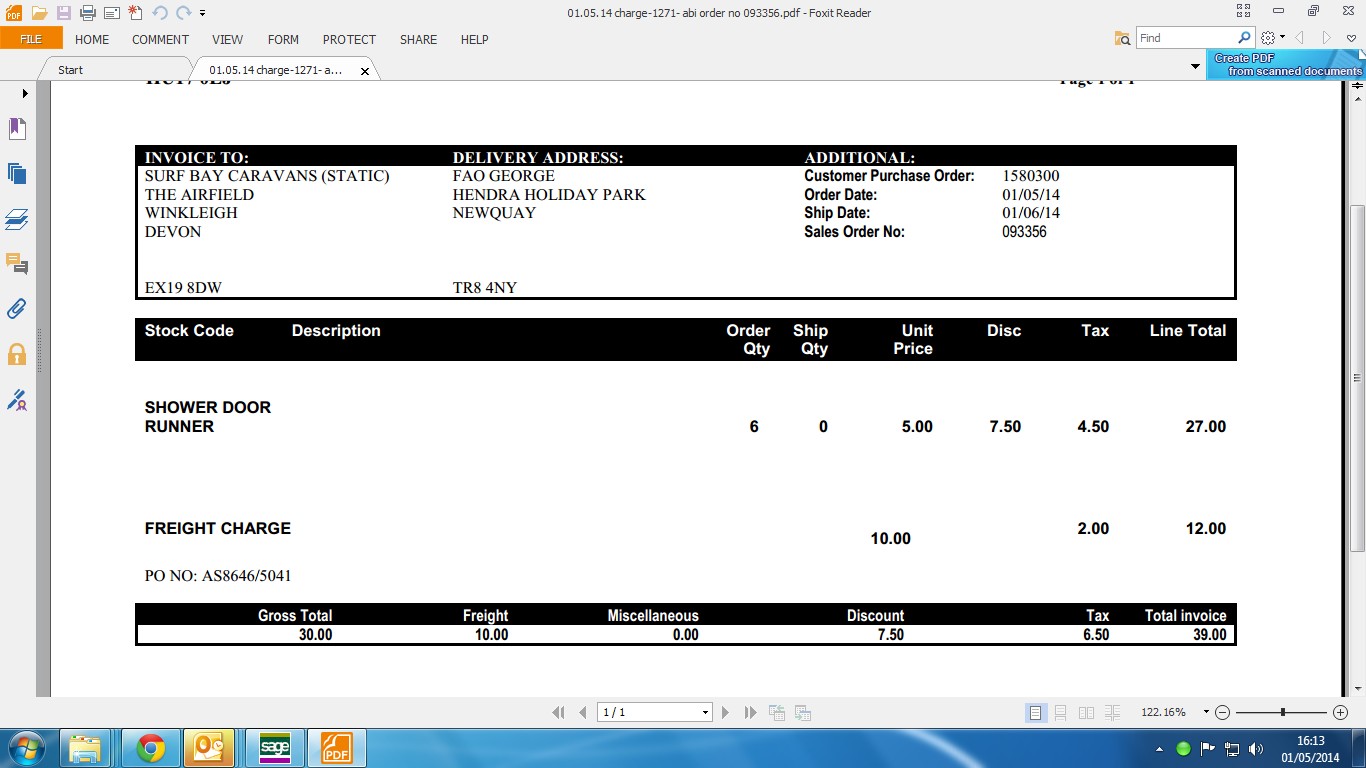The image size is (1366, 768).
Task: Click the magnifier icon in the Find box
Action: click(1245, 38)
